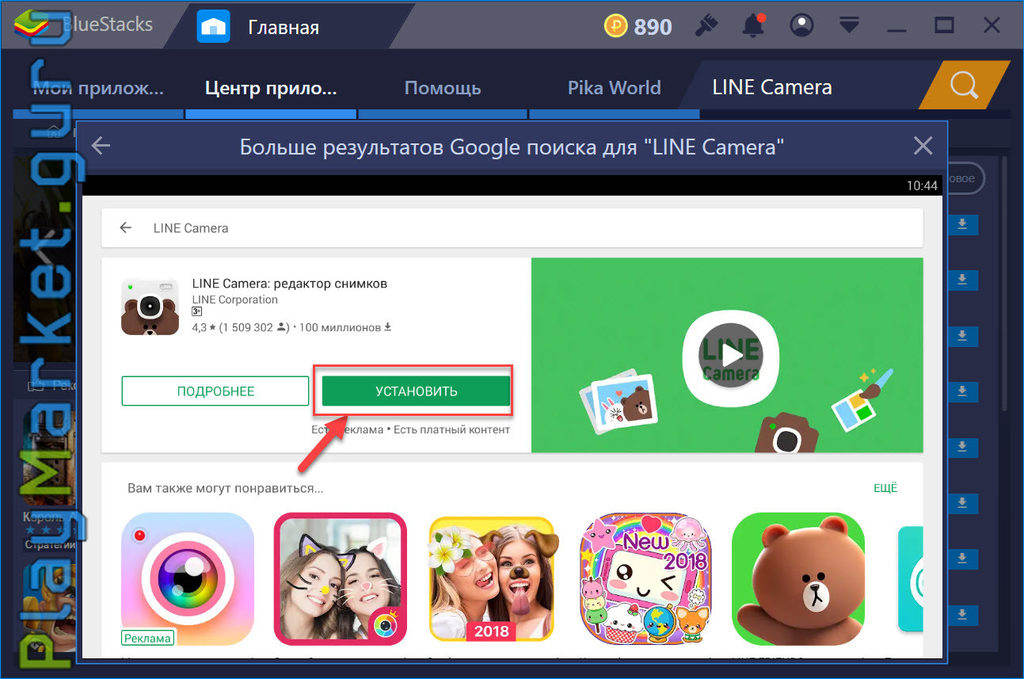Switch to the Центр приложений tab
The image size is (1024, 679).
point(270,88)
